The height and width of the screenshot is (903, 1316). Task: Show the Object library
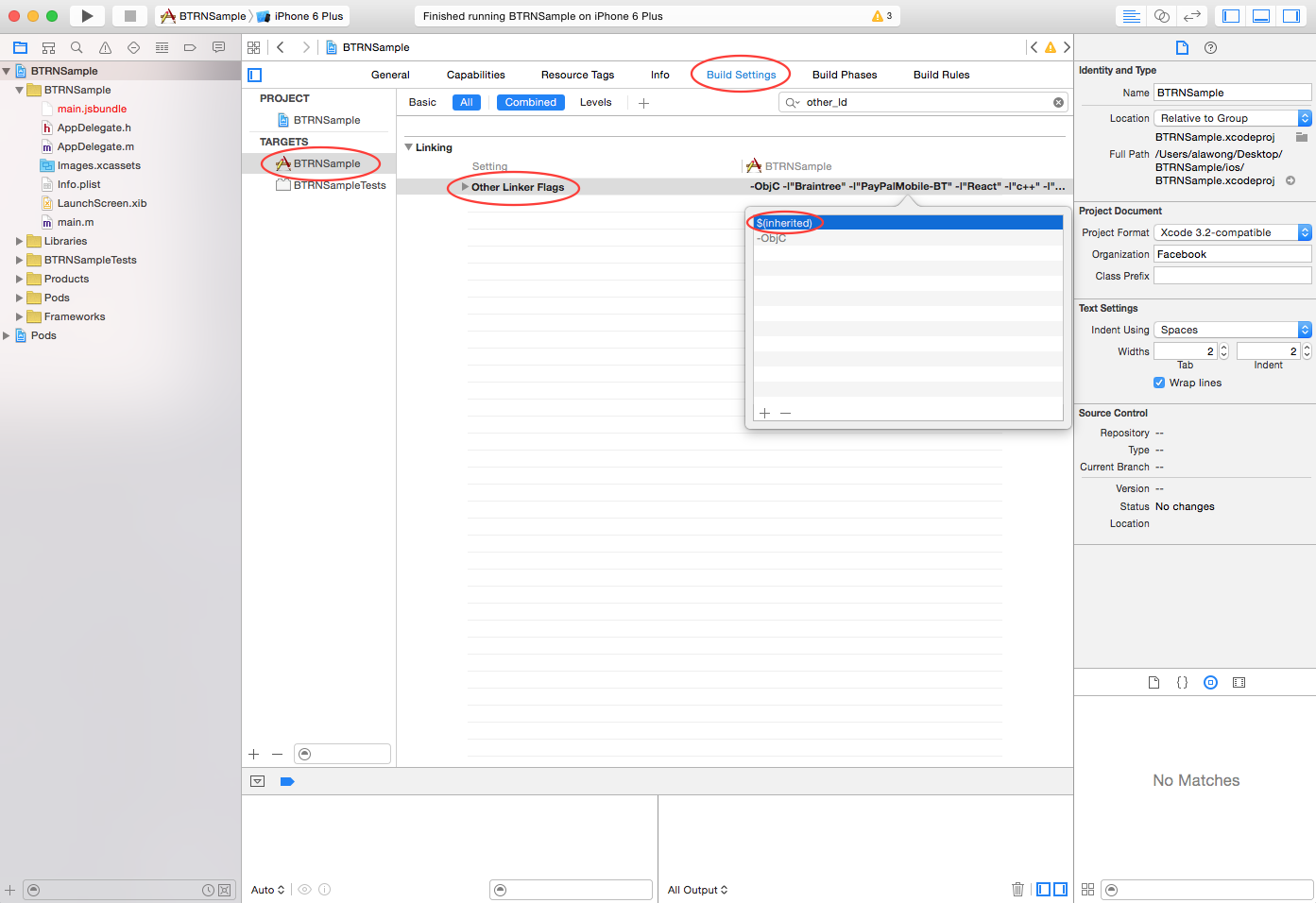point(1210,682)
